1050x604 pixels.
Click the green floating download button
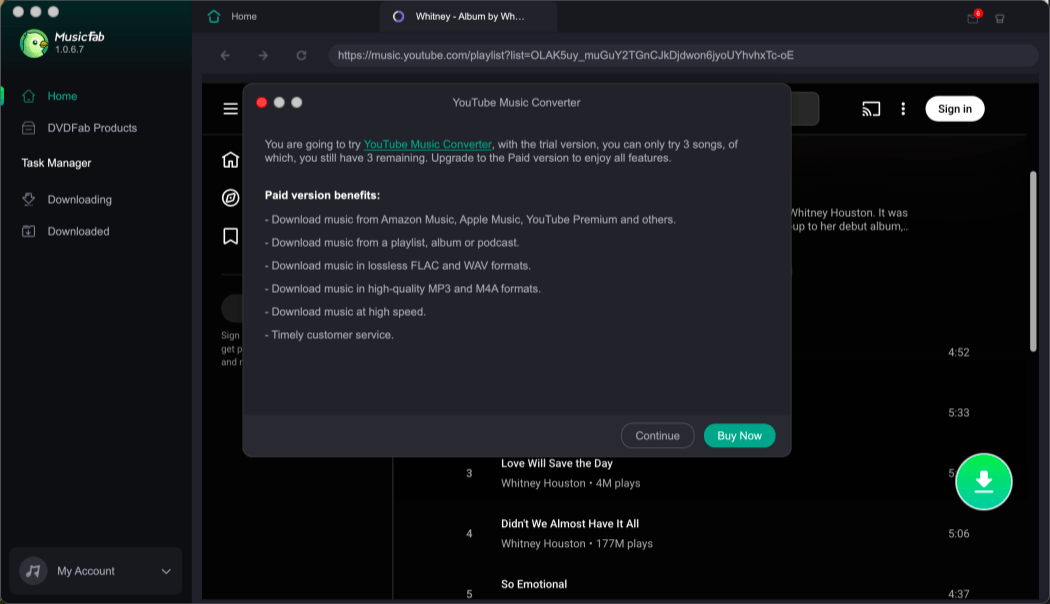click(x=984, y=482)
